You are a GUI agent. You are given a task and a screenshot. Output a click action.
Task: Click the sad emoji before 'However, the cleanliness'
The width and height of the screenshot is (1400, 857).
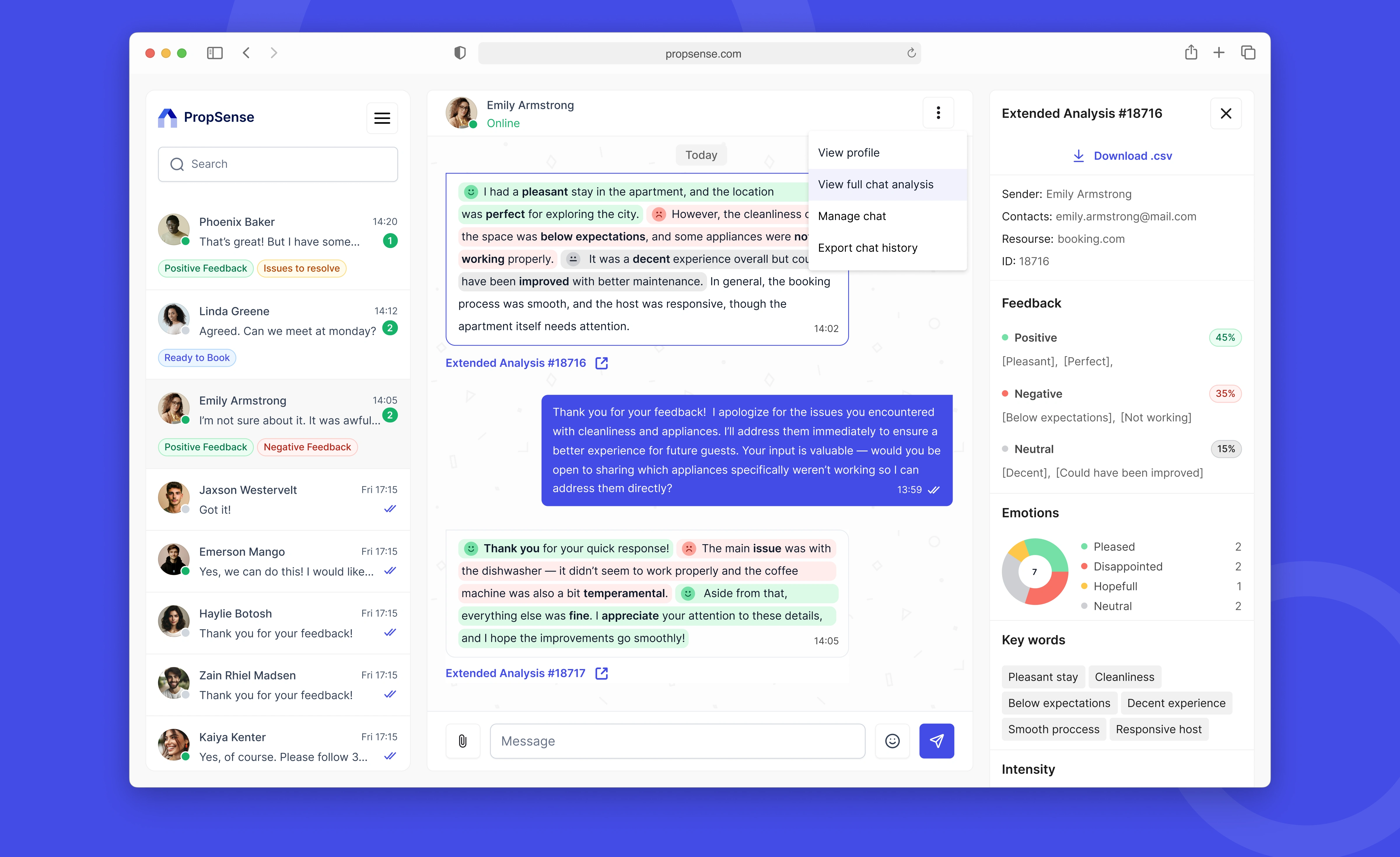659,214
